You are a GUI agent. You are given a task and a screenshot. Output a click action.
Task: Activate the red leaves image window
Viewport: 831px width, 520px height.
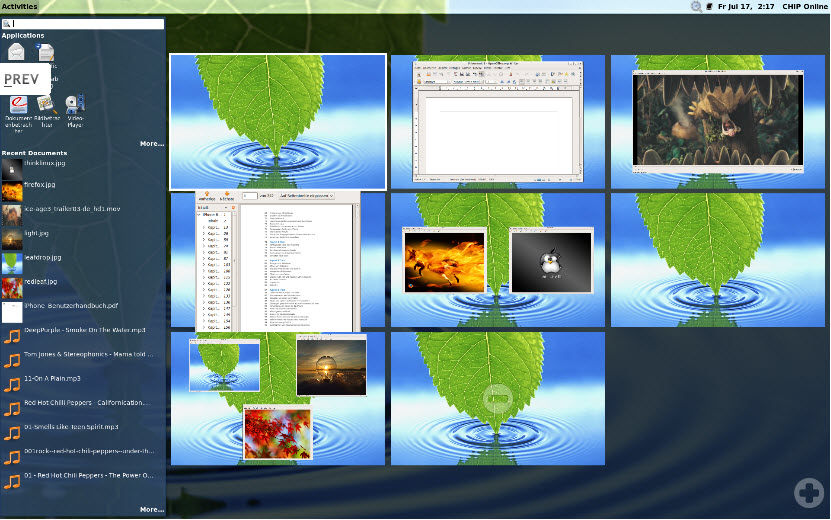[x=278, y=433]
